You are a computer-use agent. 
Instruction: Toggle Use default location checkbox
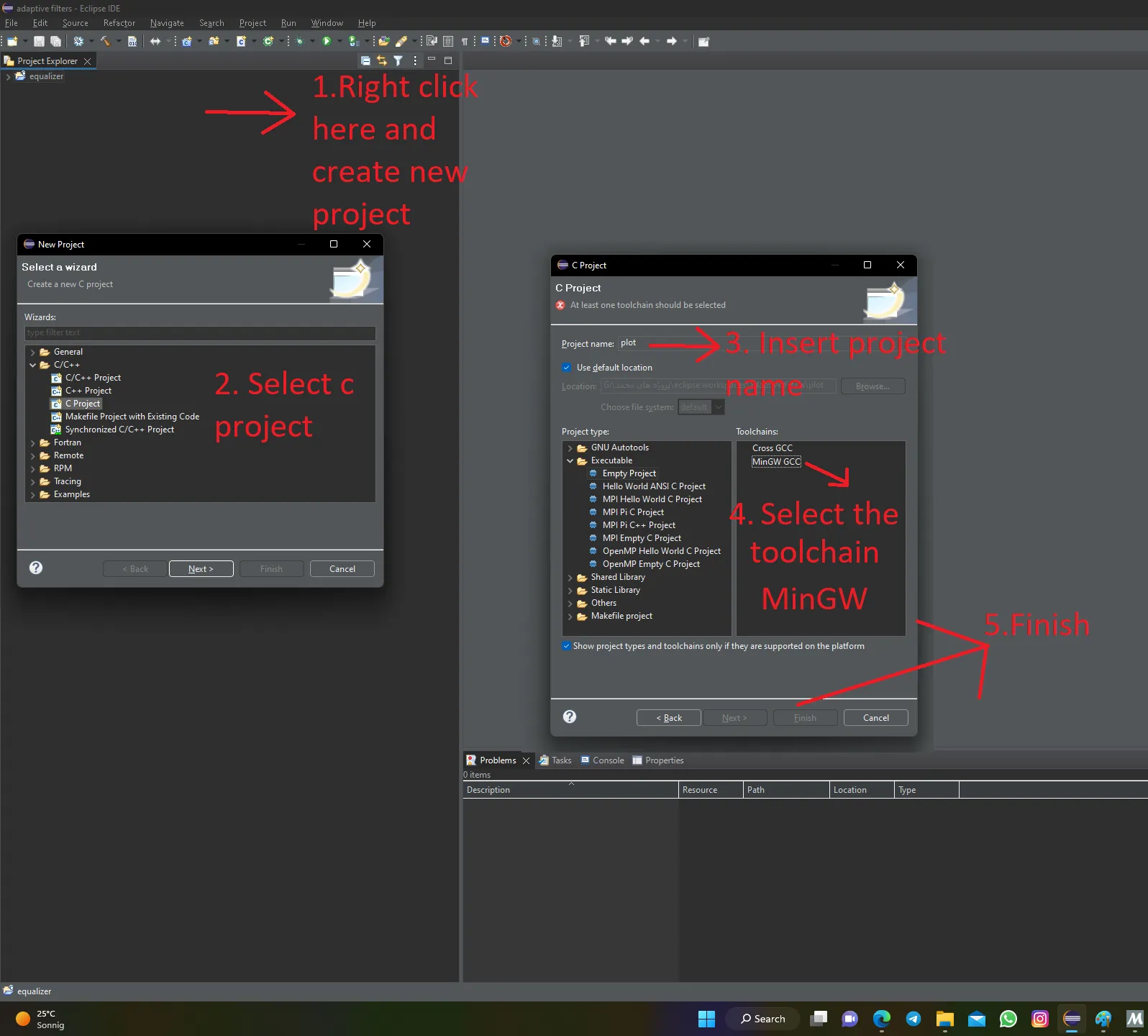(x=567, y=368)
